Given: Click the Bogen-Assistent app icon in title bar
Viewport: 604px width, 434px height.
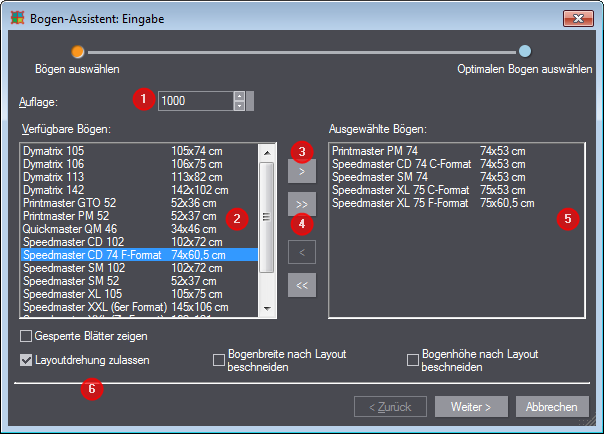Looking at the screenshot, I should point(17,18).
